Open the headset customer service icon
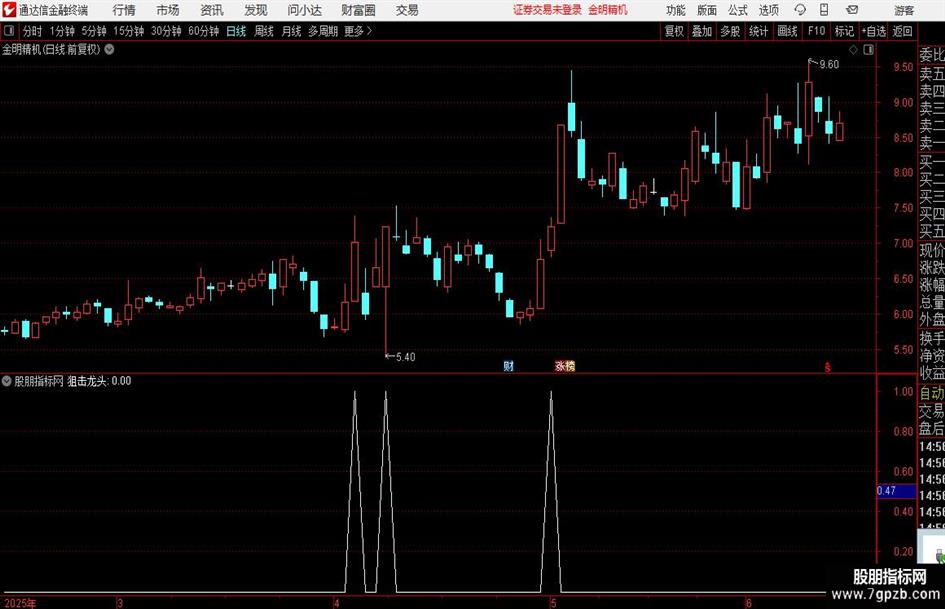The height and width of the screenshot is (609, 945). tap(800, 10)
